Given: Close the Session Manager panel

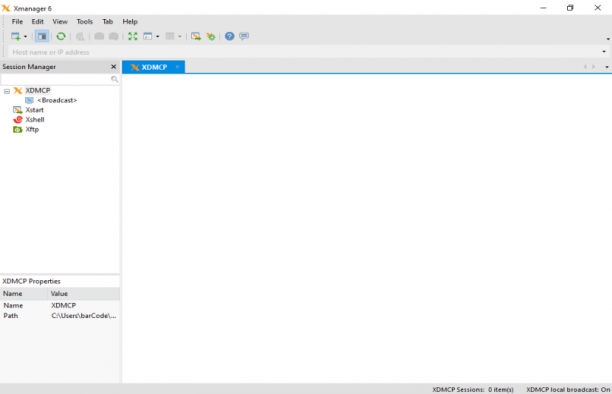Looking at the screenshot, I should point(114,67).
